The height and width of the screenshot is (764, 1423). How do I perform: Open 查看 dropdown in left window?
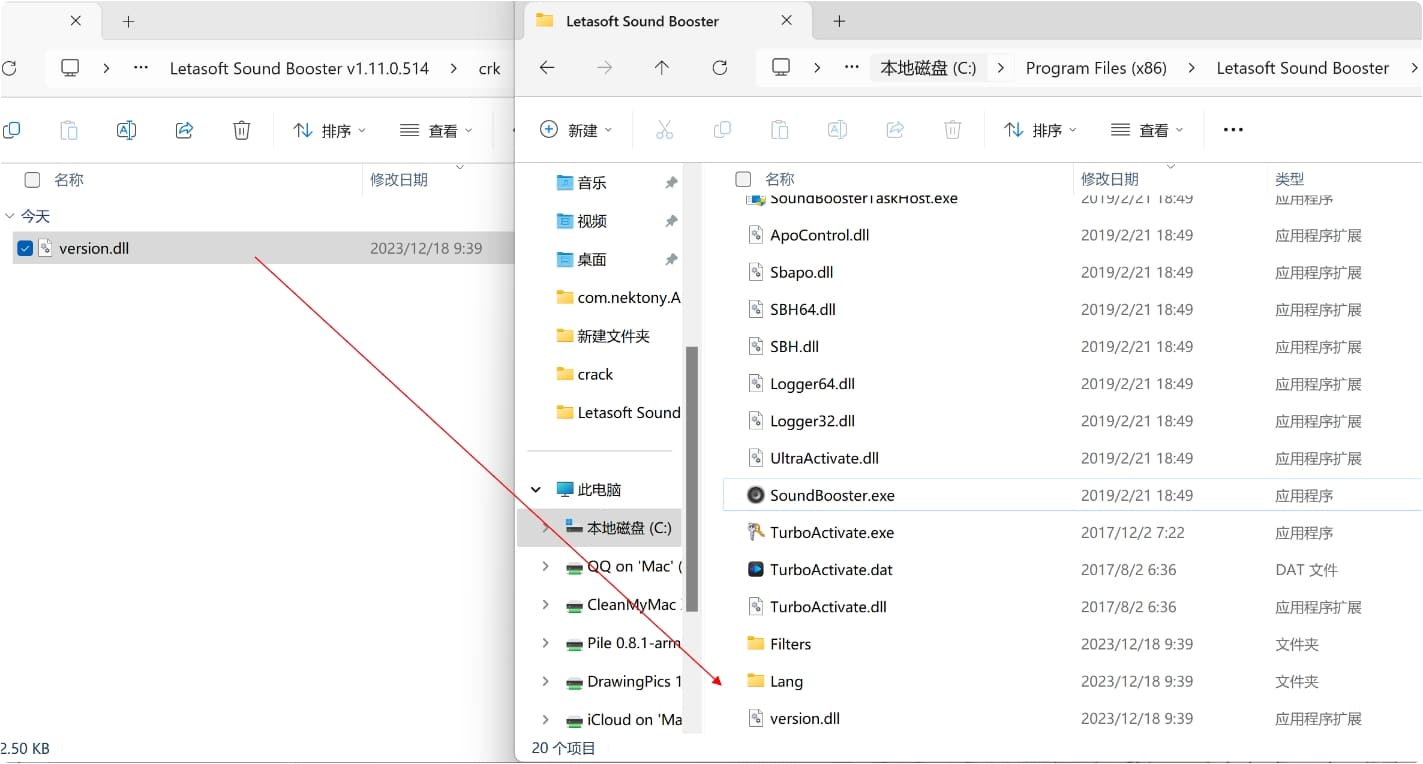pyautogui.click(x=436, y=130)
